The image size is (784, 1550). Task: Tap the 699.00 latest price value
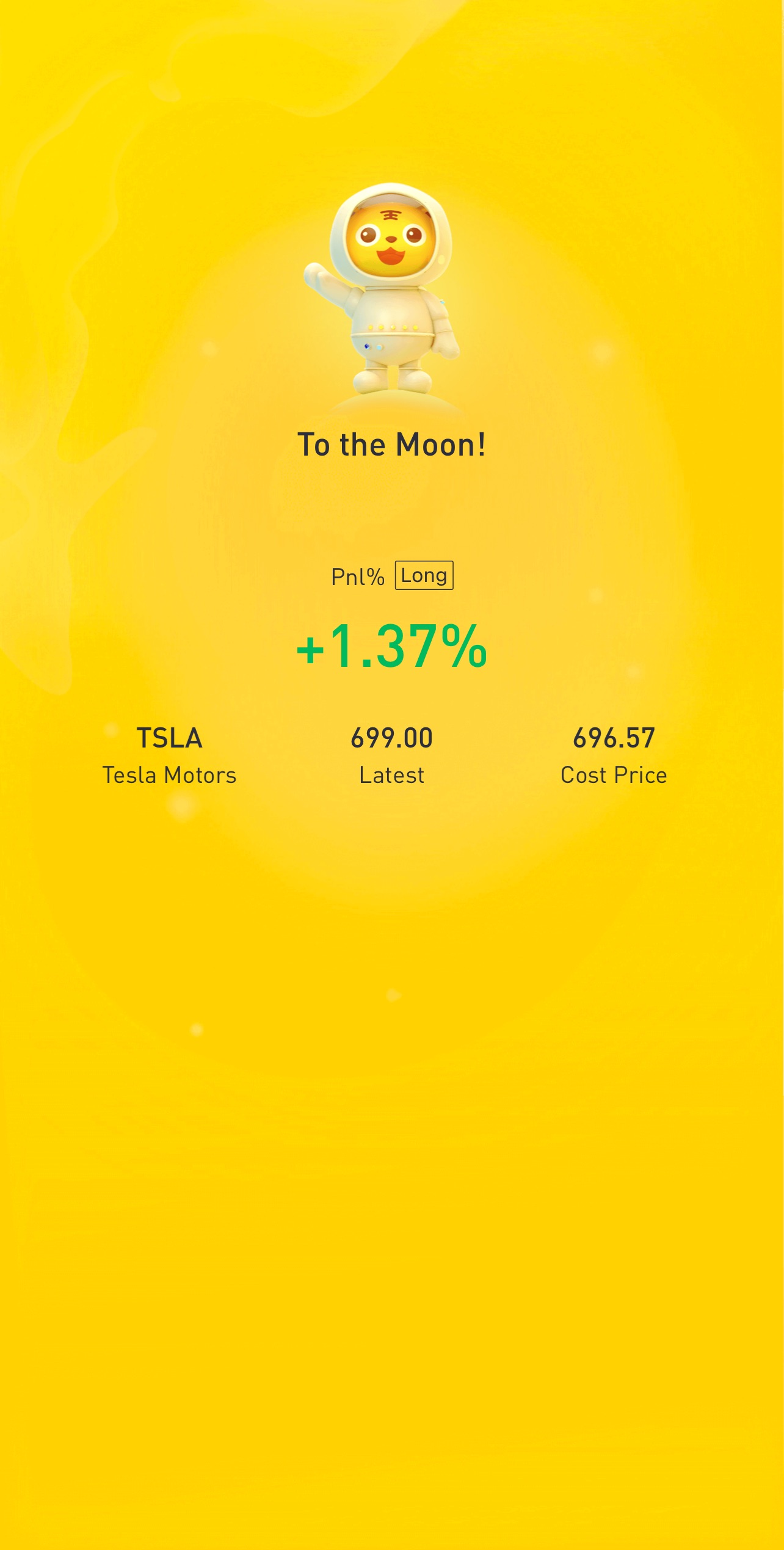(x=391, y=738)
